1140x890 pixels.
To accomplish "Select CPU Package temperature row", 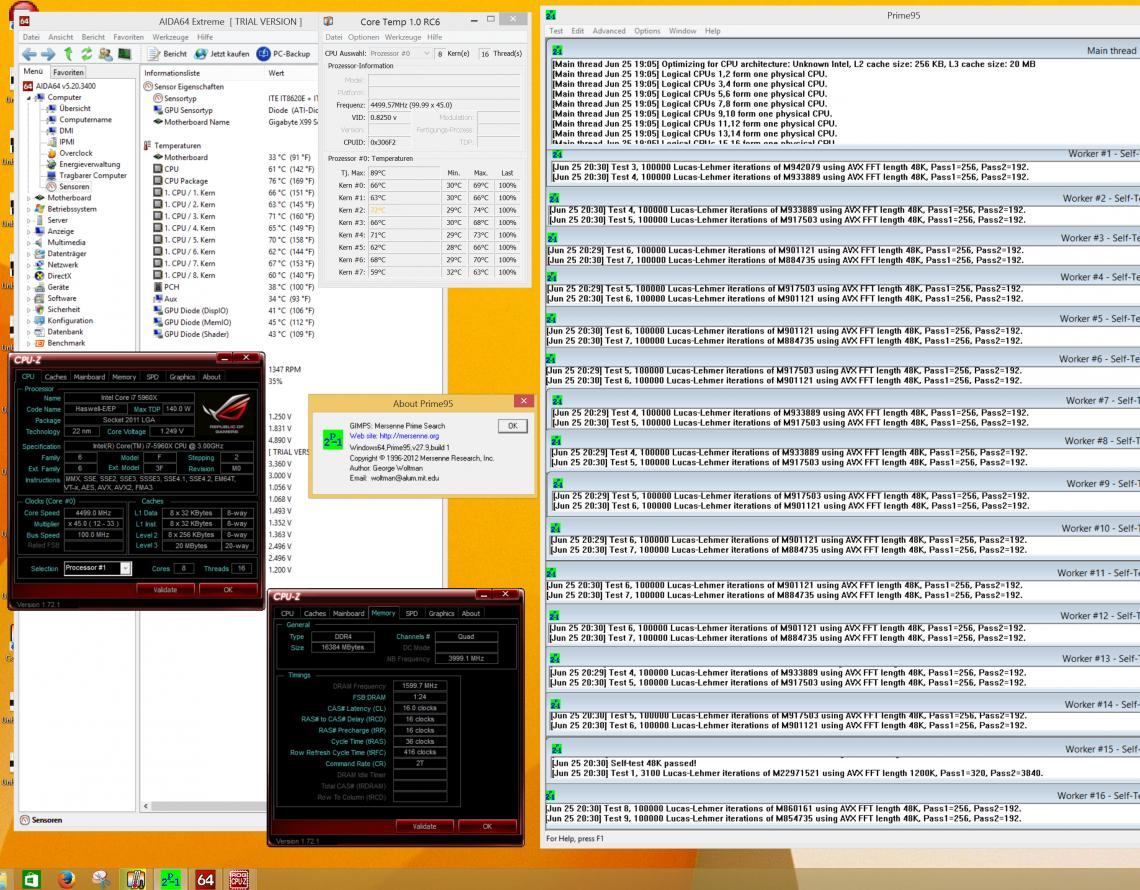I will (233, 181).
